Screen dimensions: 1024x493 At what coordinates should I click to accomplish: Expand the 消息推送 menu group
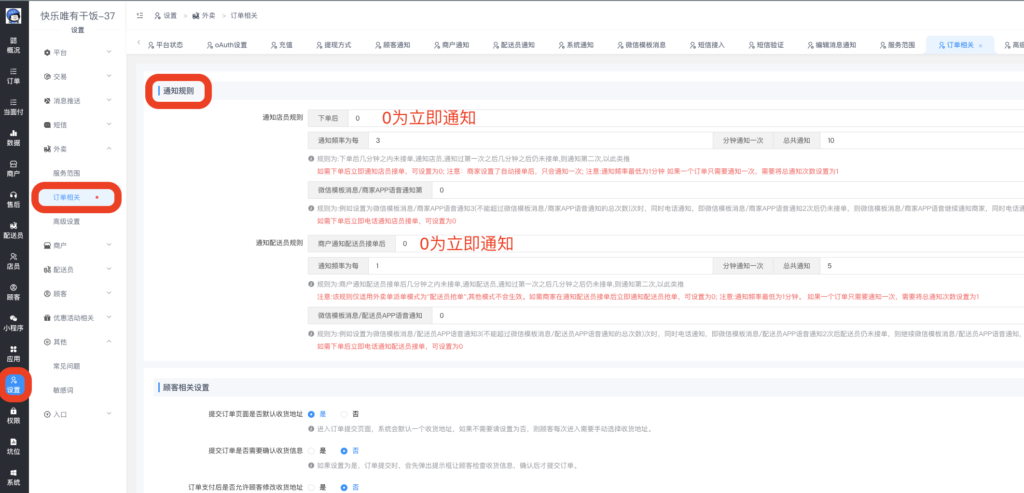pos(78,101)
